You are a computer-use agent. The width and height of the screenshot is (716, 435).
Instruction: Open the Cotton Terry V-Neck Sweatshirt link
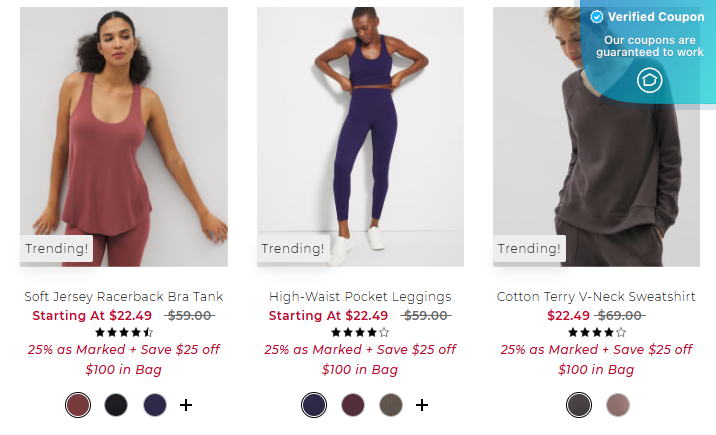[596, 297]
